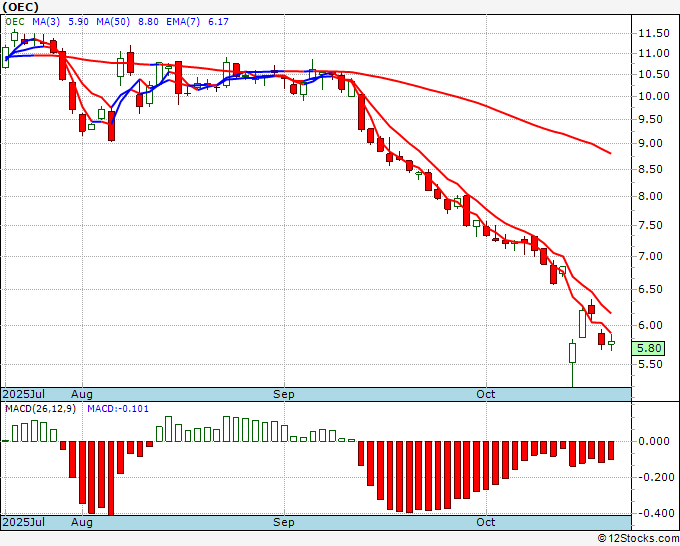Click the rightmost red MACD histogram bar
The image size is (680, 546).
click(611, 450)
